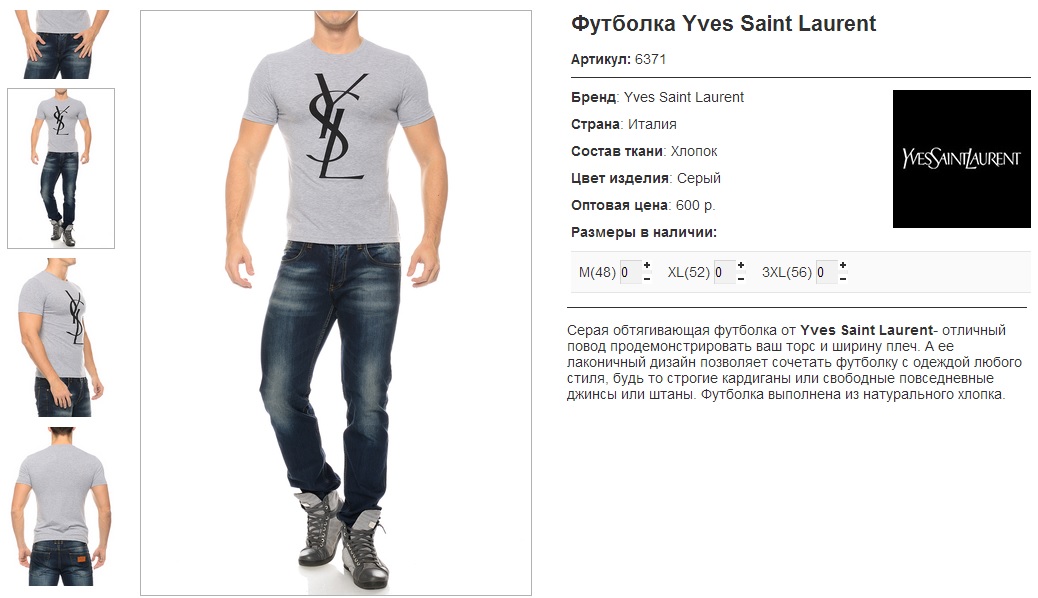Click the Футболка Yves Saint Laurent title
The height and width of the screenshot is (598, 1038).
tap(723, 24)
